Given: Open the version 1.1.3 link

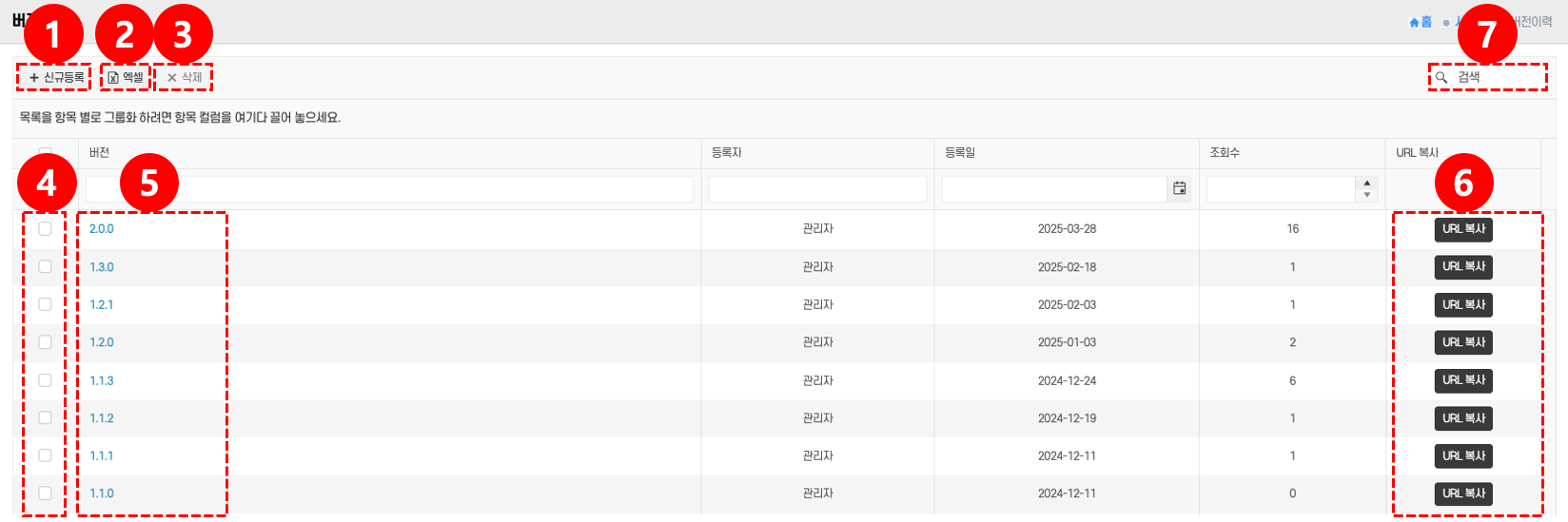Looking at the screenshot, I should coord(102,380).
